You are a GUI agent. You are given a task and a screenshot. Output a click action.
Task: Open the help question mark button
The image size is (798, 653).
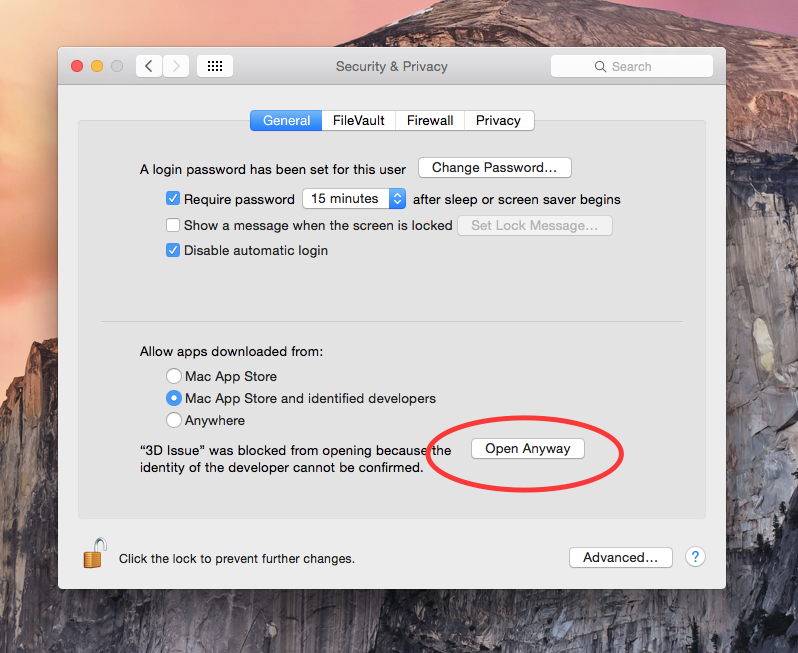click(695, 557)
